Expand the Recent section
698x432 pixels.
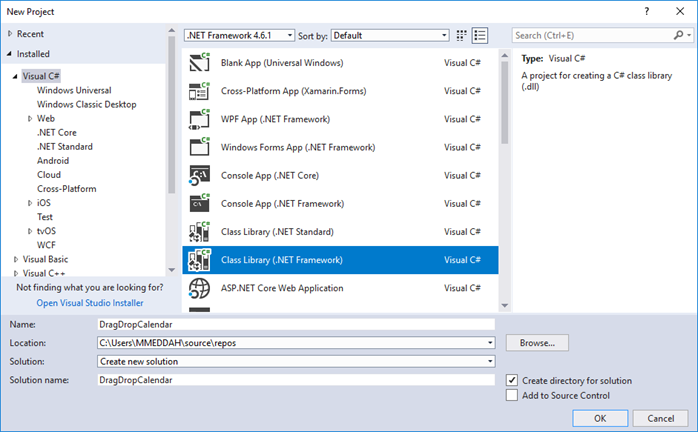click(x=10, y=34)
